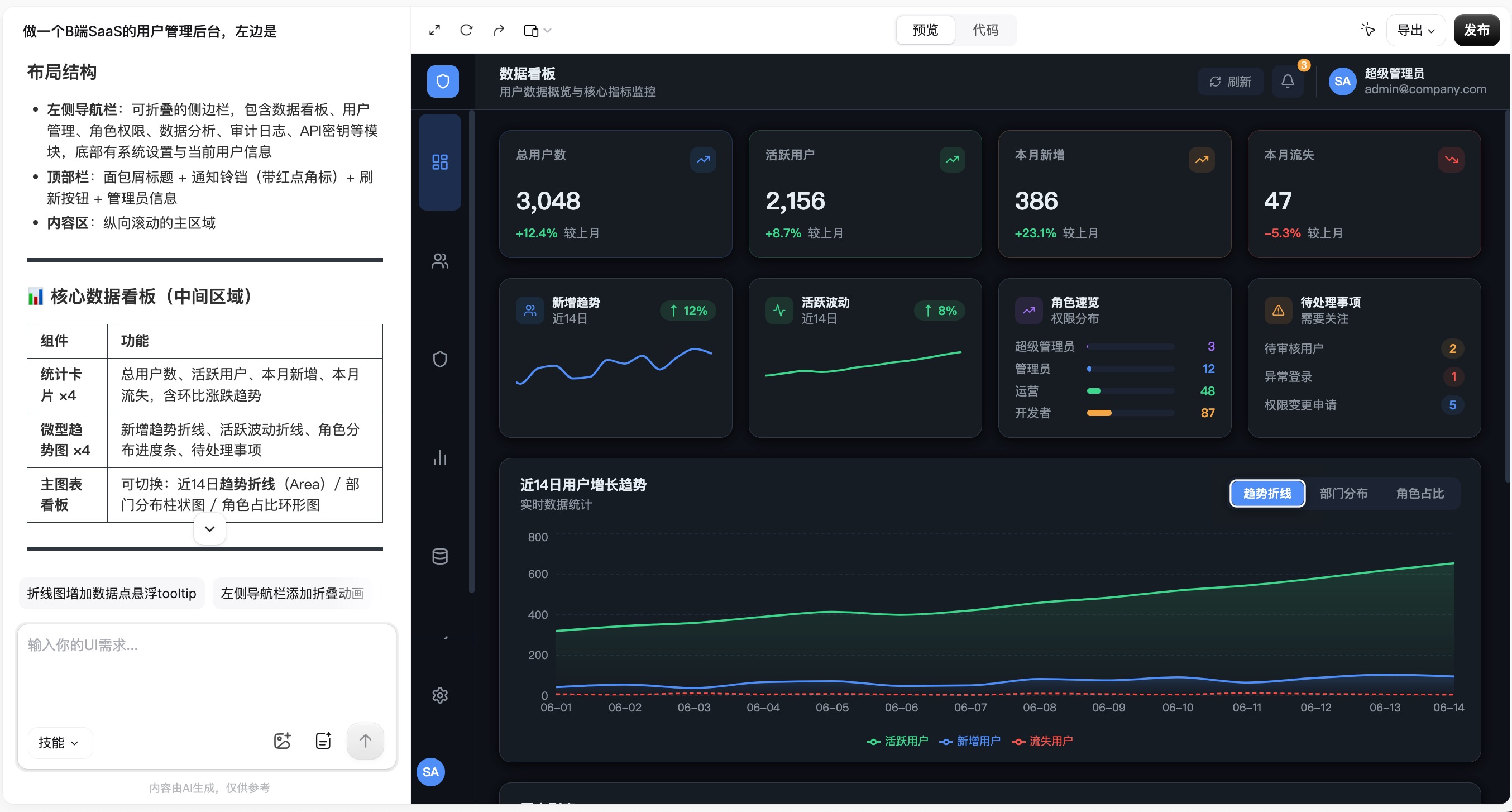Open the 导出 dropdown
This screenshot has height=812, width=1512.
(1415, 30)
